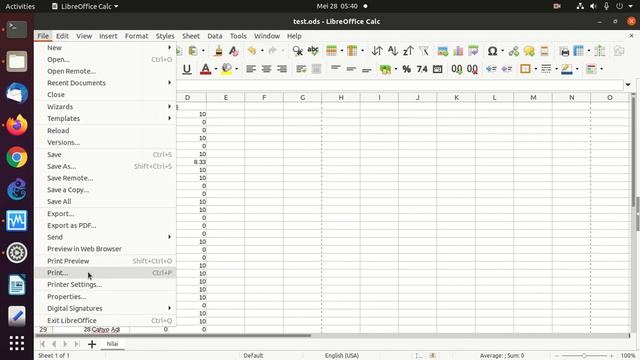Click column header H

point(341,98)
